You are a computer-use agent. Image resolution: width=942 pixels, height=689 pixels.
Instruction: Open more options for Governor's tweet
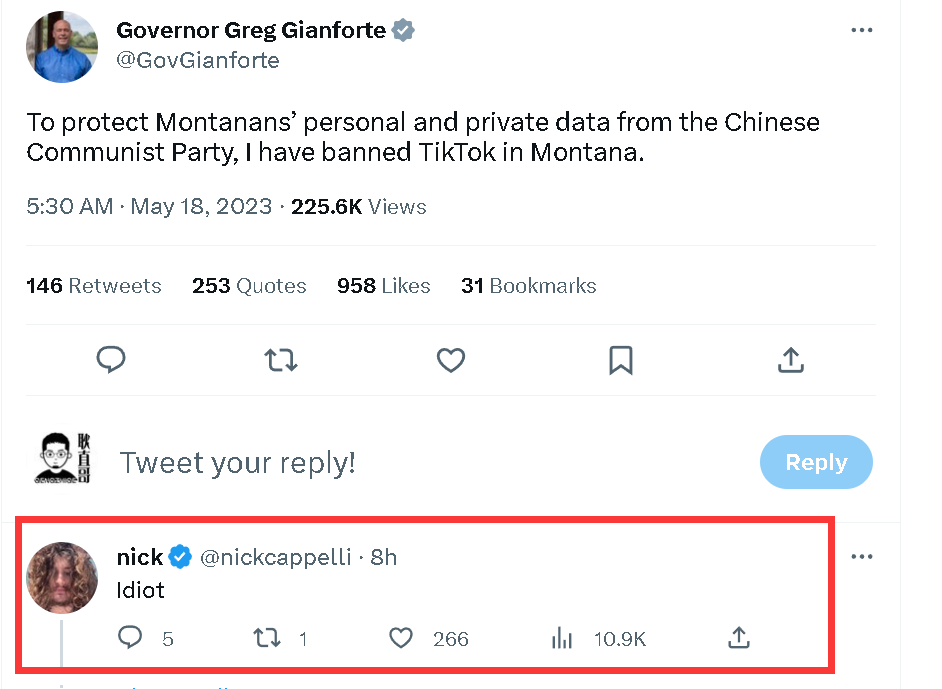click(862, 31)
